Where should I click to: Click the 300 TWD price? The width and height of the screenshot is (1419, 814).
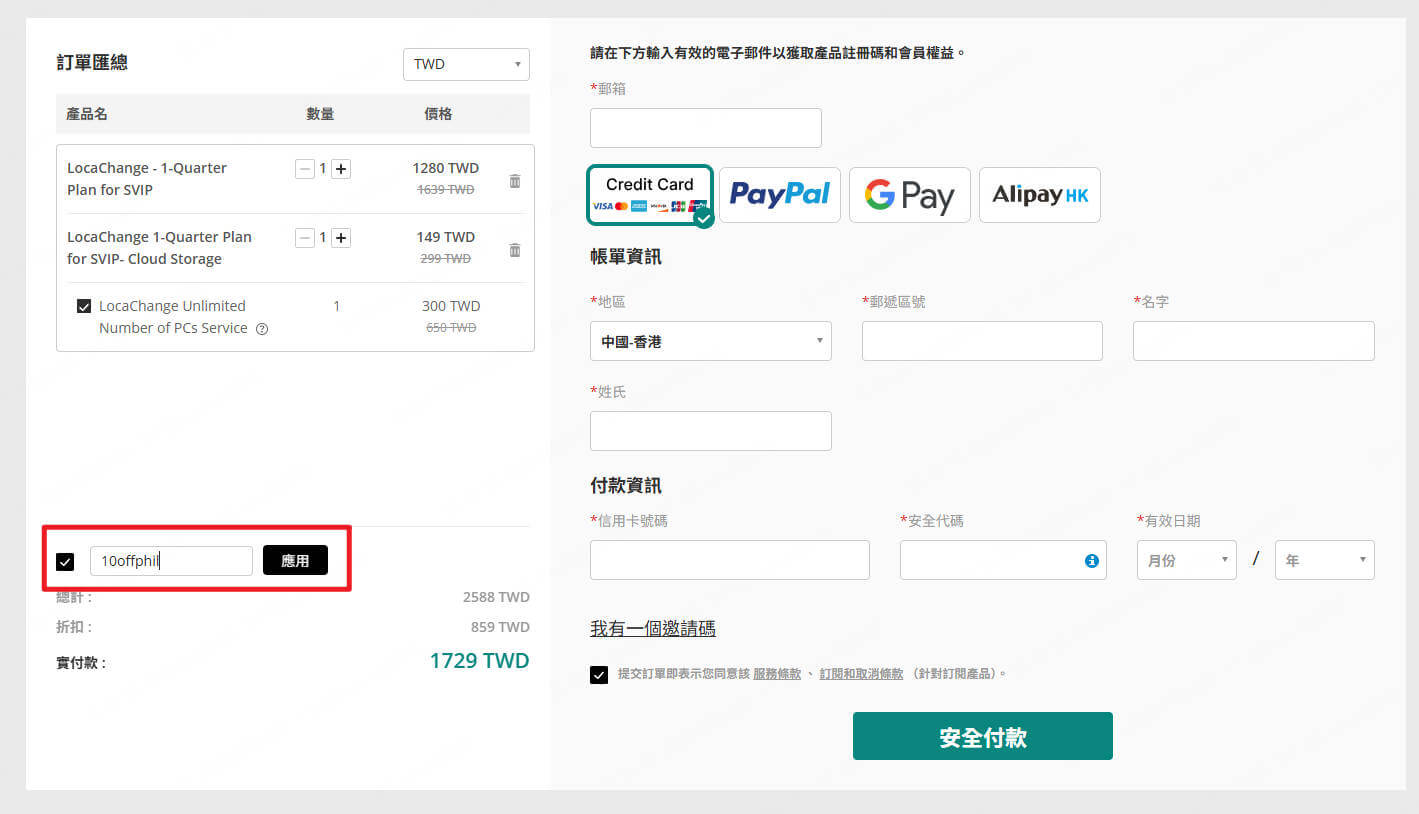[451, 306]
